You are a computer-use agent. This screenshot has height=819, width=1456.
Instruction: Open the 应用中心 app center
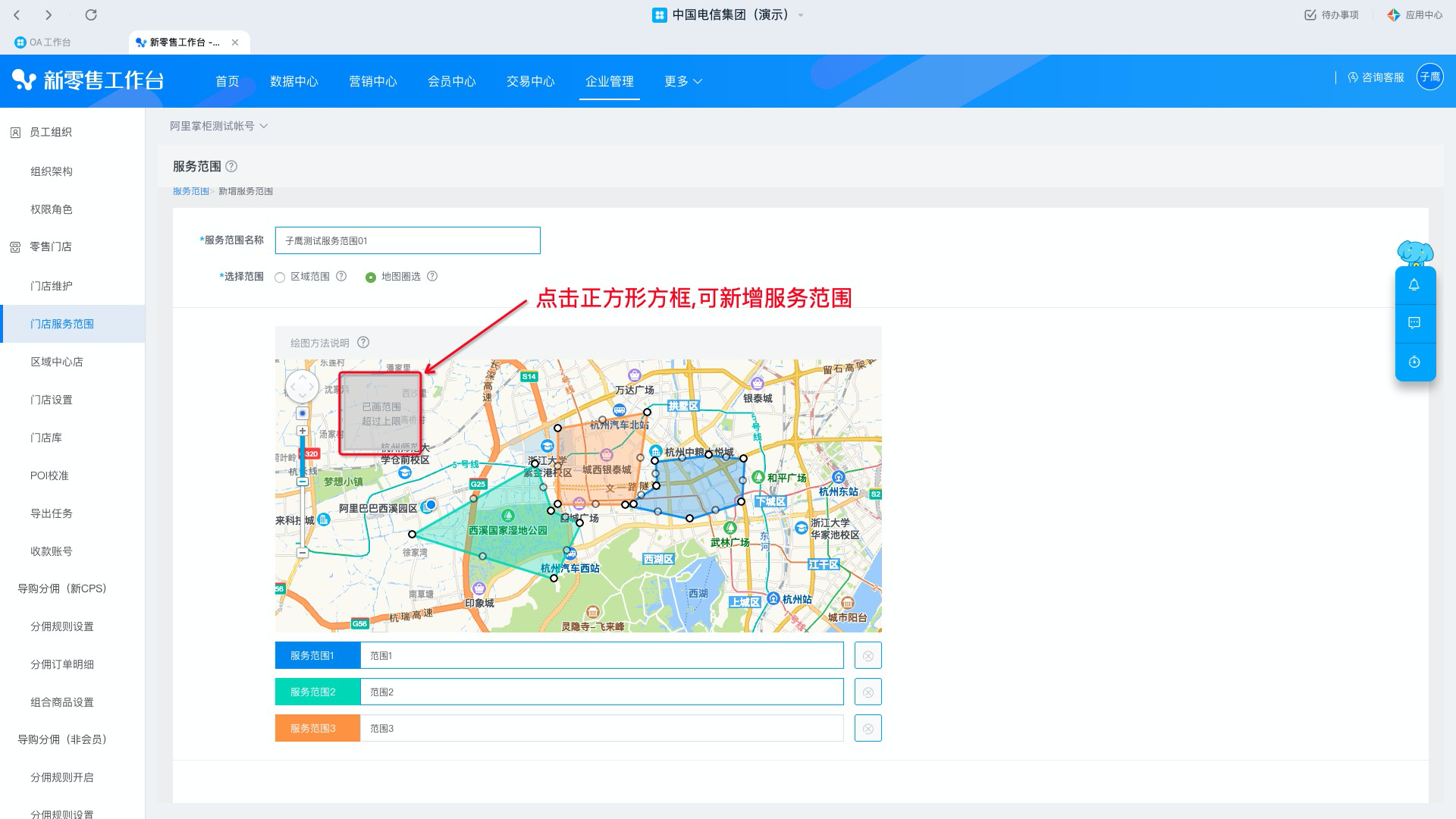(x=1415, y=15)
